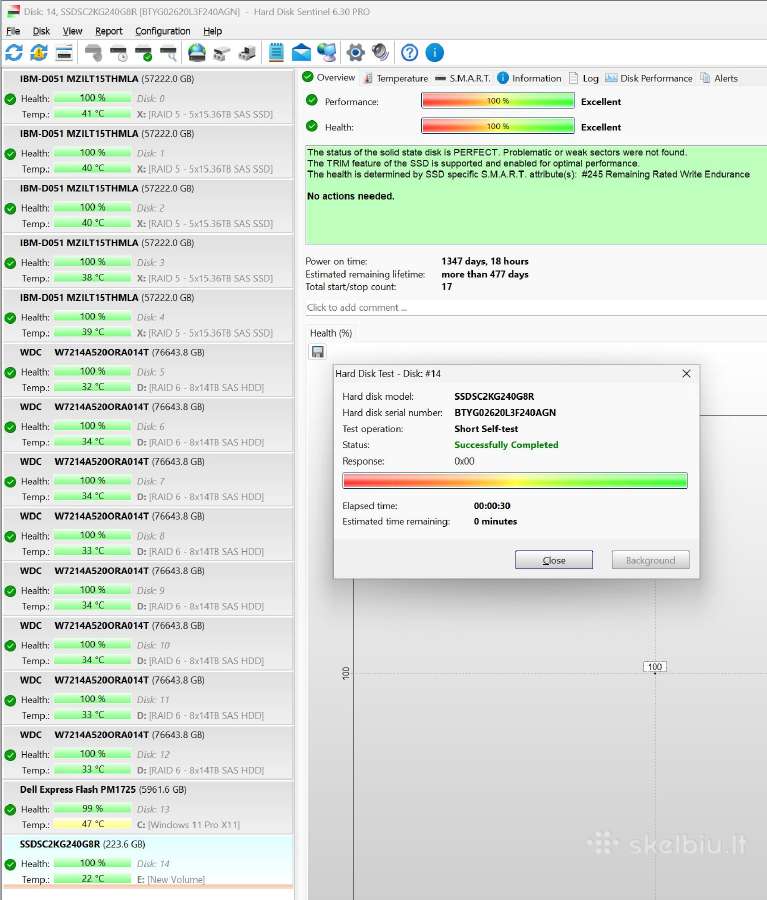Image resolution: width=767 pixels, height=900 pixels.
Task: Click the 'Click to add comment' field
Action: coord(536,308)
